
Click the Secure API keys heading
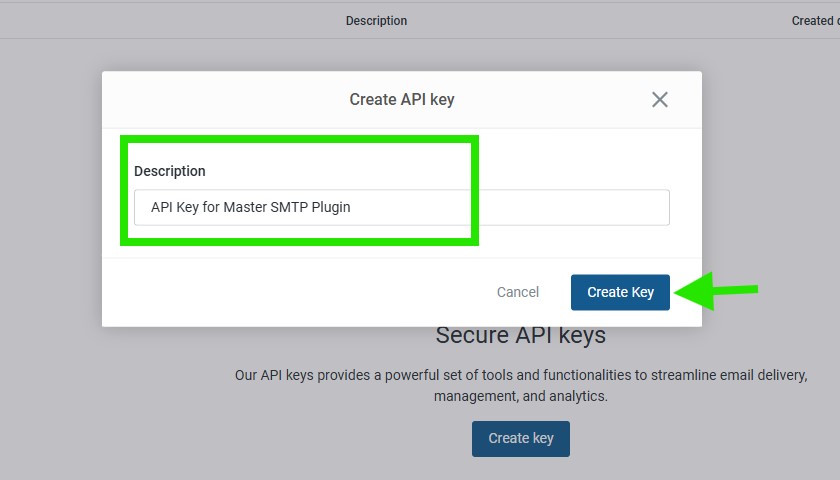click(520, 335)
